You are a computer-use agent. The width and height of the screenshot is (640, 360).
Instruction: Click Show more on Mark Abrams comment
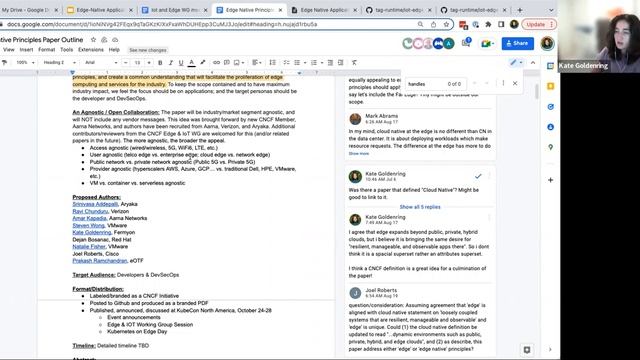click(359, 153)
